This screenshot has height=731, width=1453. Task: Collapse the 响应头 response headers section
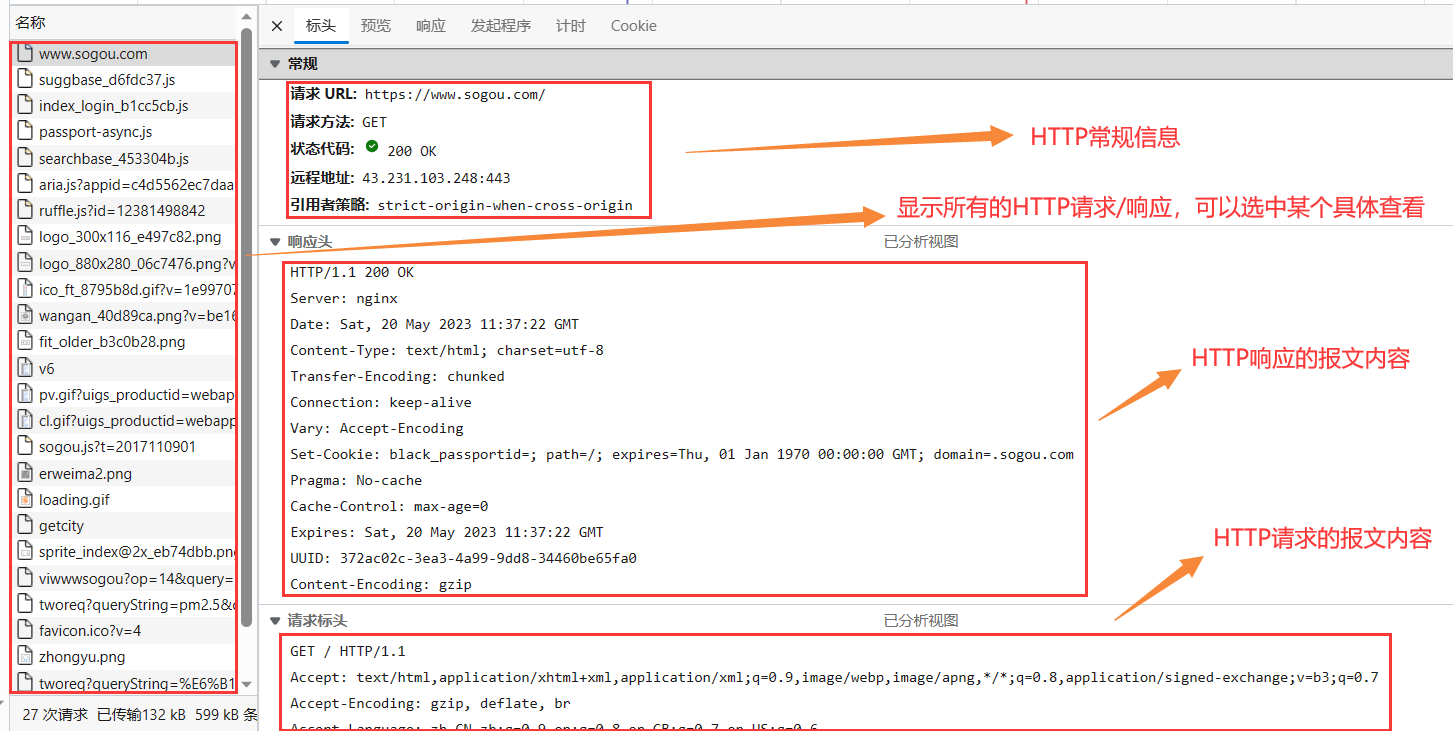pos(275,242)
